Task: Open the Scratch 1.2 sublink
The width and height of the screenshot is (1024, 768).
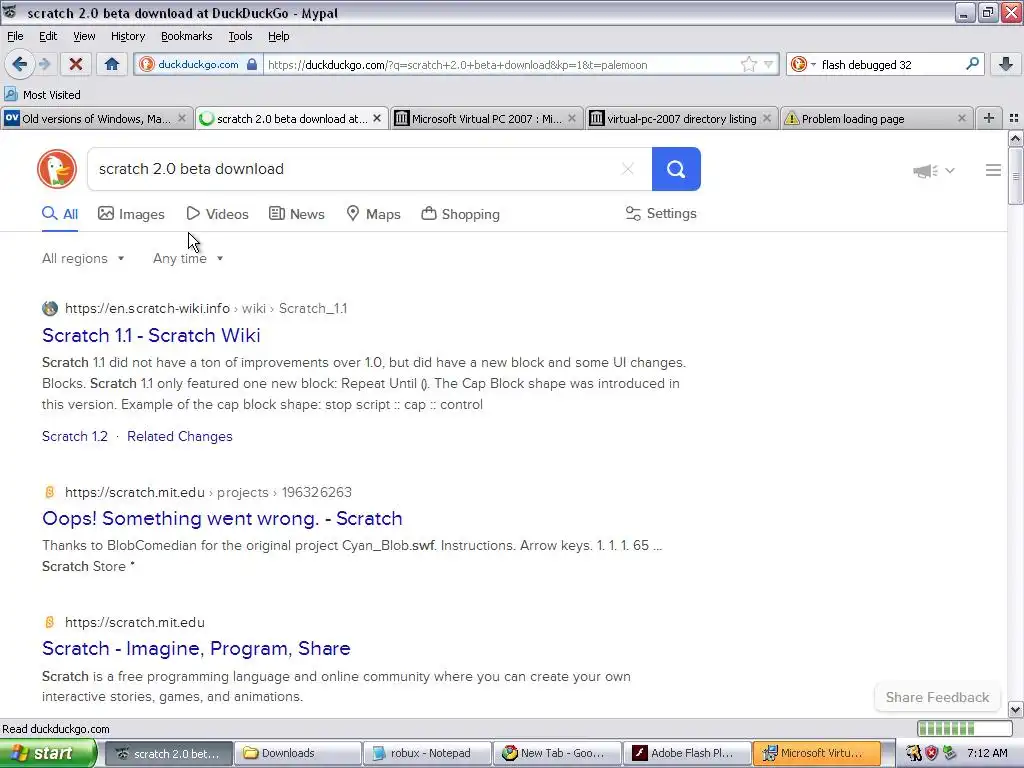Action: 74,436
